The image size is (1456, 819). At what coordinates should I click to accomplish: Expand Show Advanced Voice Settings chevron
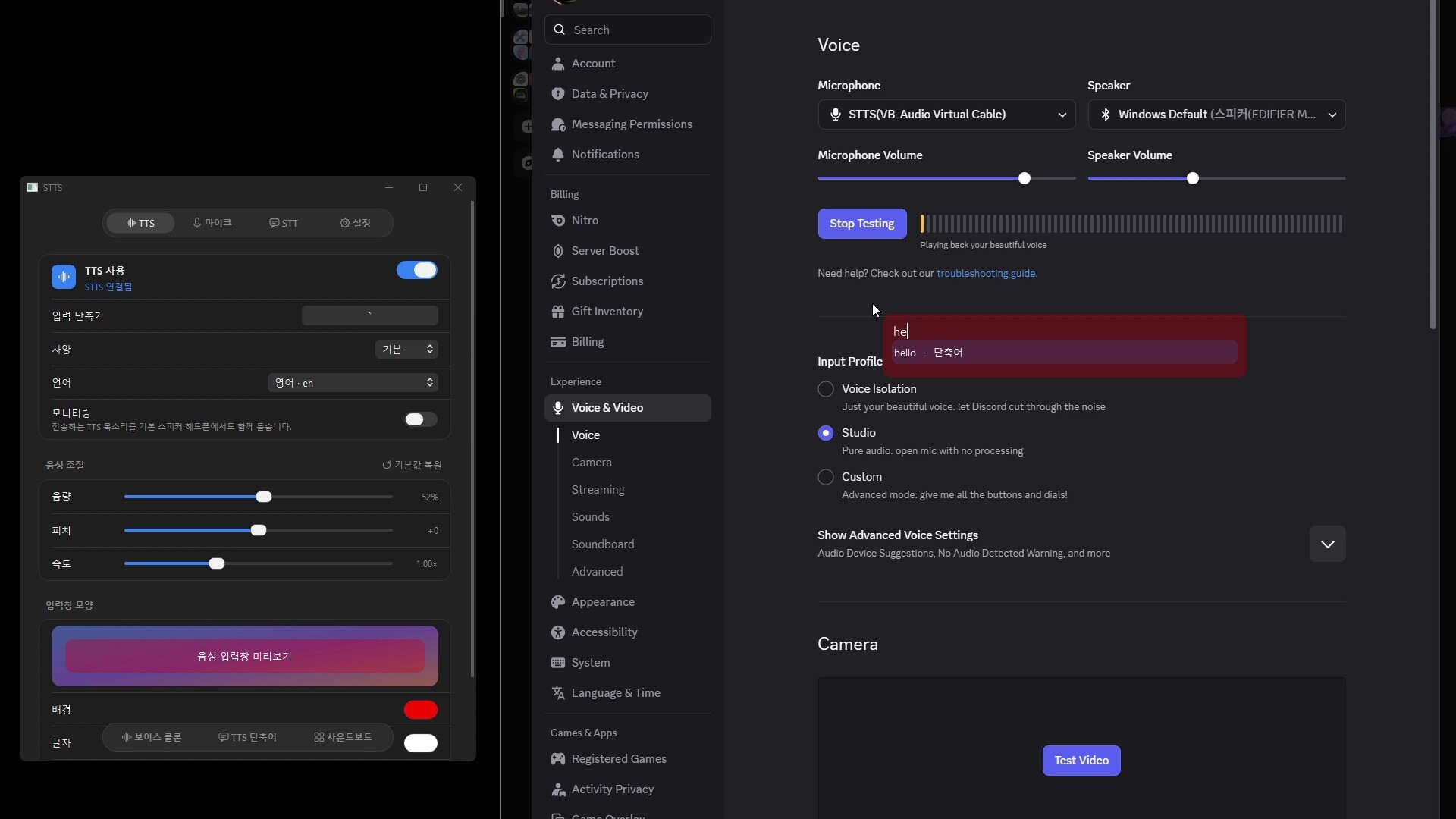pos(1327,544)
